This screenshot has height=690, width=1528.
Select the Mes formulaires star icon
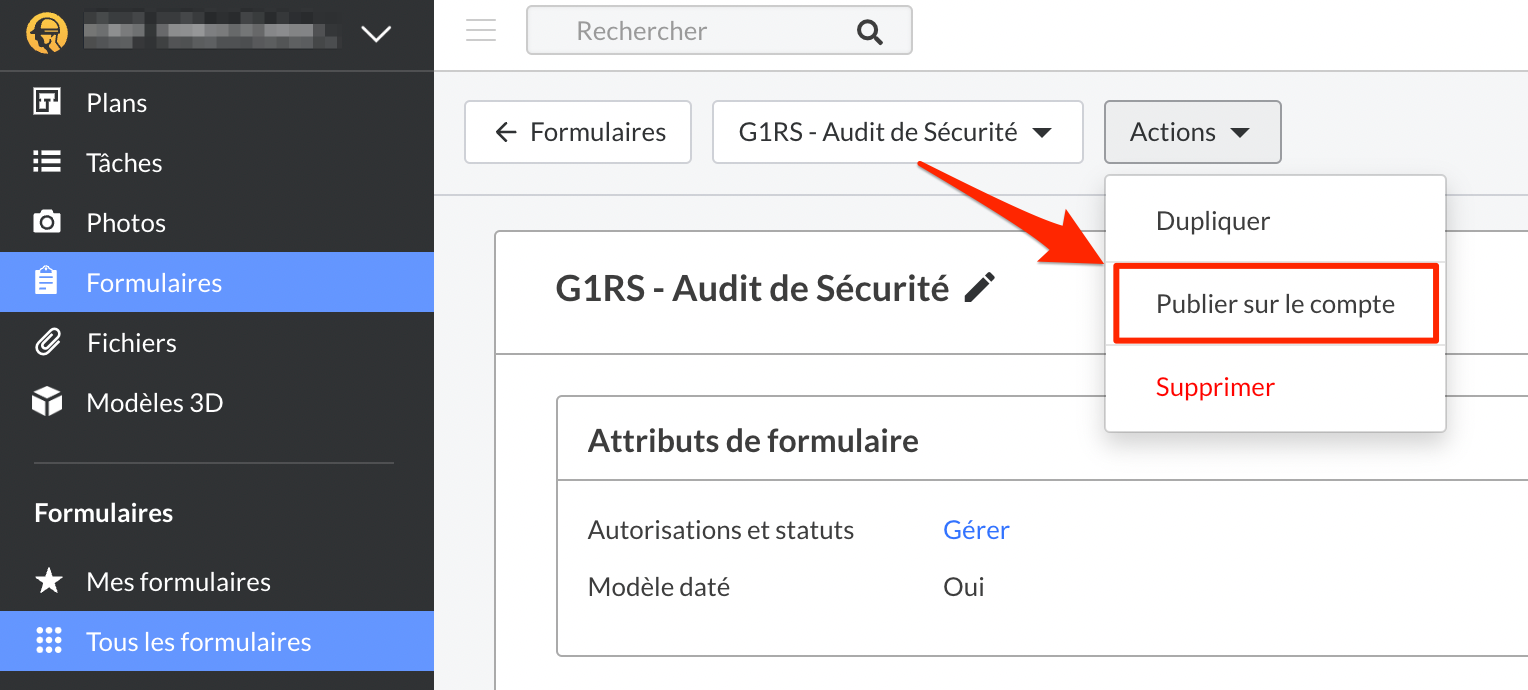coord(49,581)
